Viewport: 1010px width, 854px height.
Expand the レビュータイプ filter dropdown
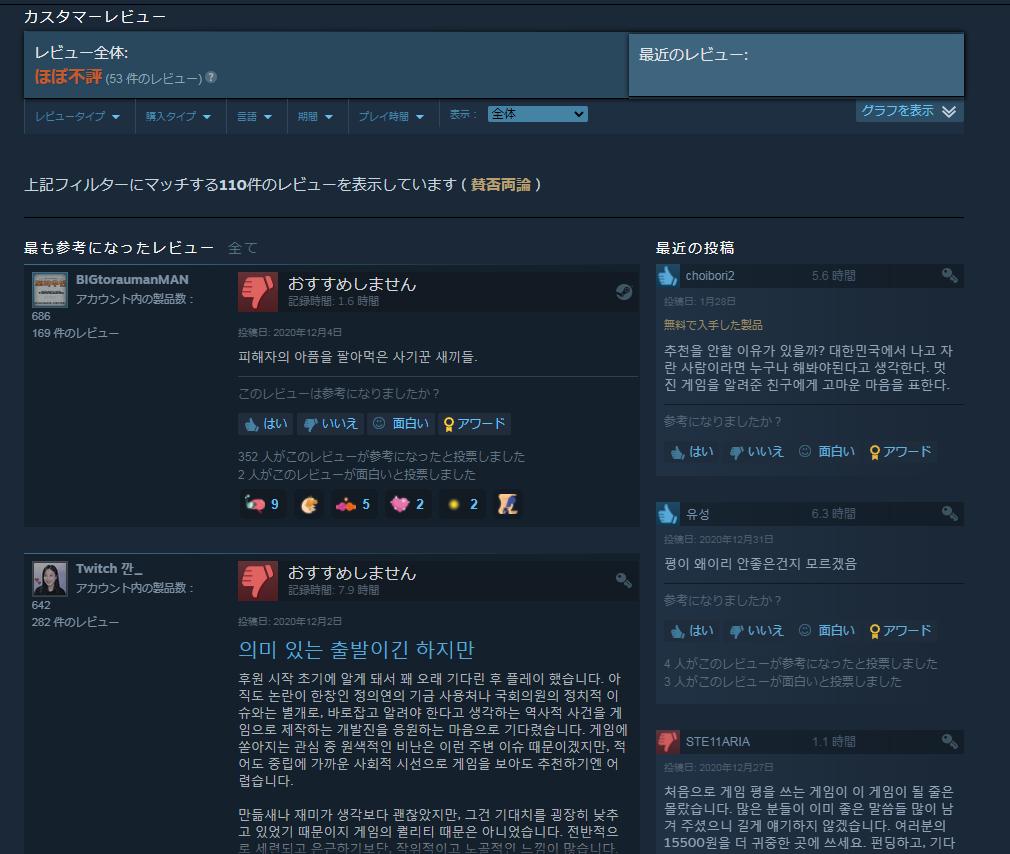(x=77, y=117)
